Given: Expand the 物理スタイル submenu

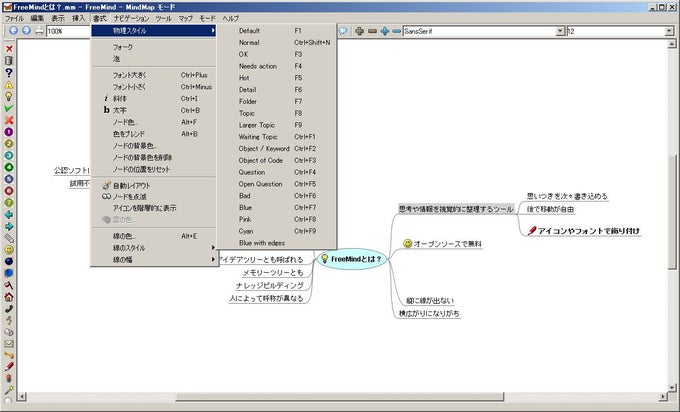Looking at the screenshot, I should point(154,31).
